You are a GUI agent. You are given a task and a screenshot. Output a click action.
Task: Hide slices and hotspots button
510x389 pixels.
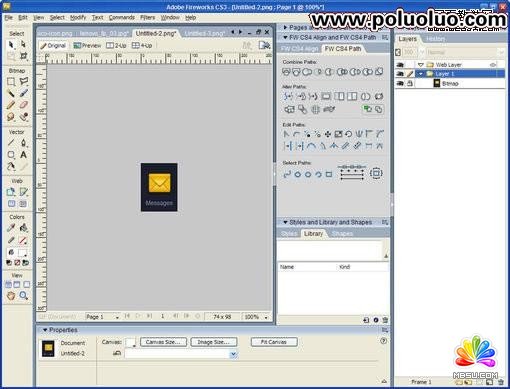(12, 204)
